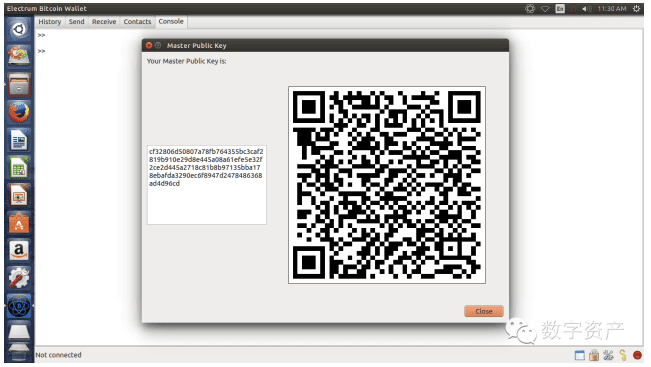
Task: Open the Amazon launcher icon
Action: click(x=19, y=251)
